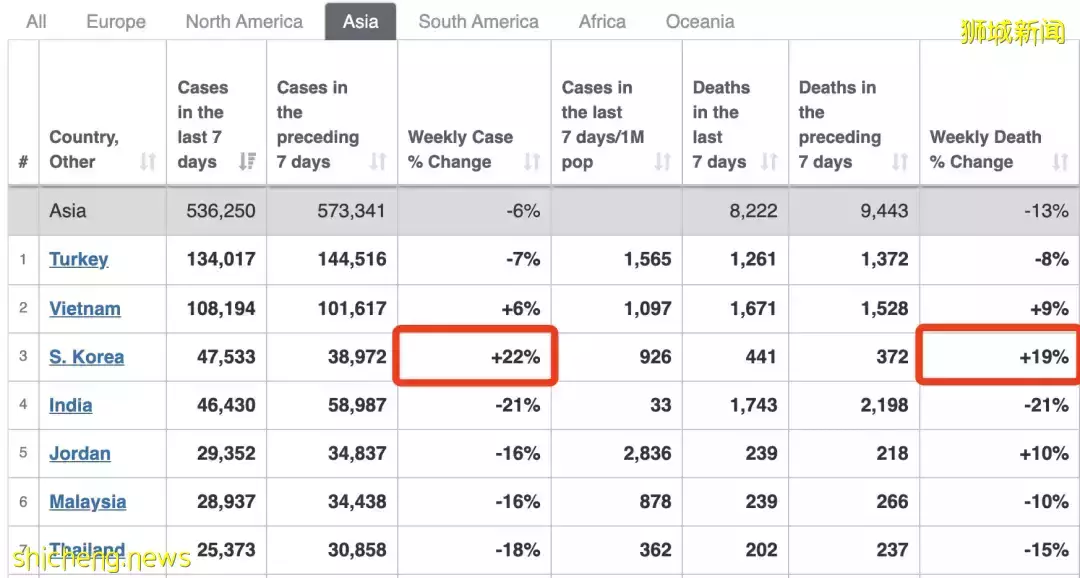Switch to the Europe tab
Viewport: 1080px width, 578px height.
point(116,21)
